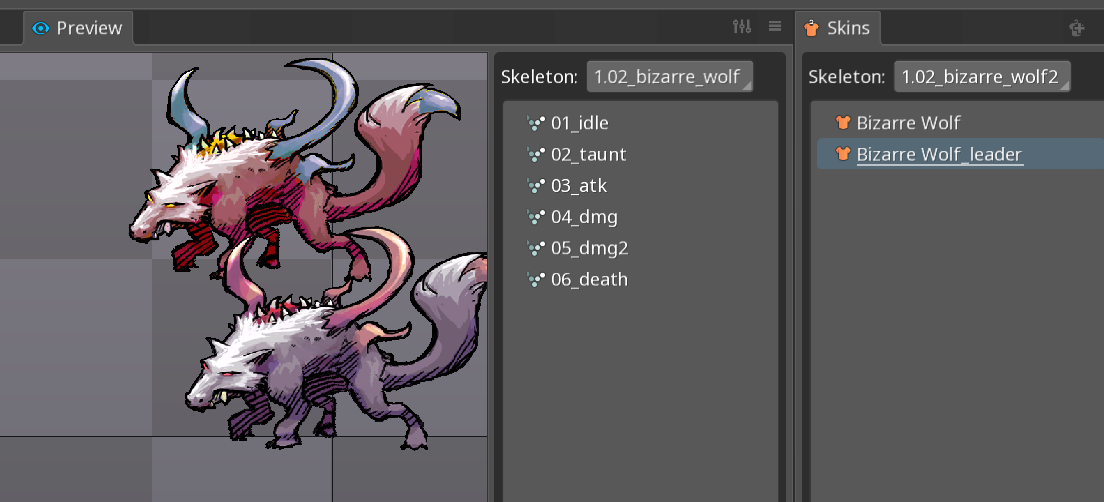Image resolution: width=1104 pixels, height=502 pixels.
Task: Select the 05_dmg2 animation
Action: [589, 249]
